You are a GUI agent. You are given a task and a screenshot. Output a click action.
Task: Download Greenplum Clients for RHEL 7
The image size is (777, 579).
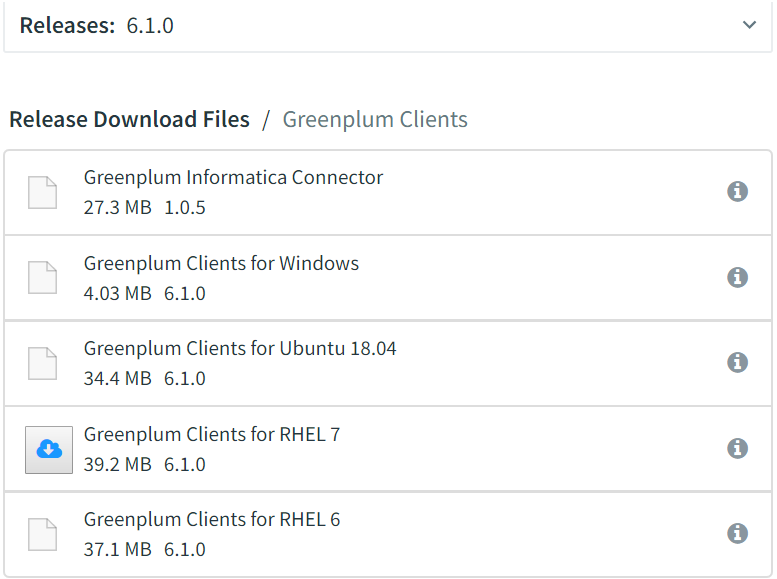coord(48,450)
